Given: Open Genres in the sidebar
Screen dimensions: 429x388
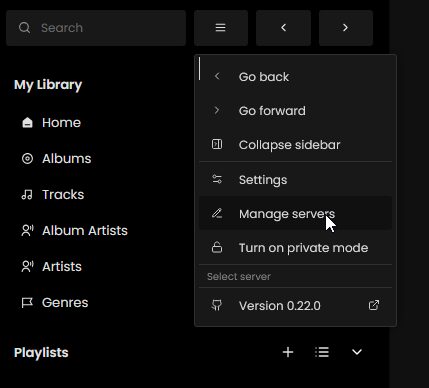Looking at the screenshot, I should pos(55,303).
